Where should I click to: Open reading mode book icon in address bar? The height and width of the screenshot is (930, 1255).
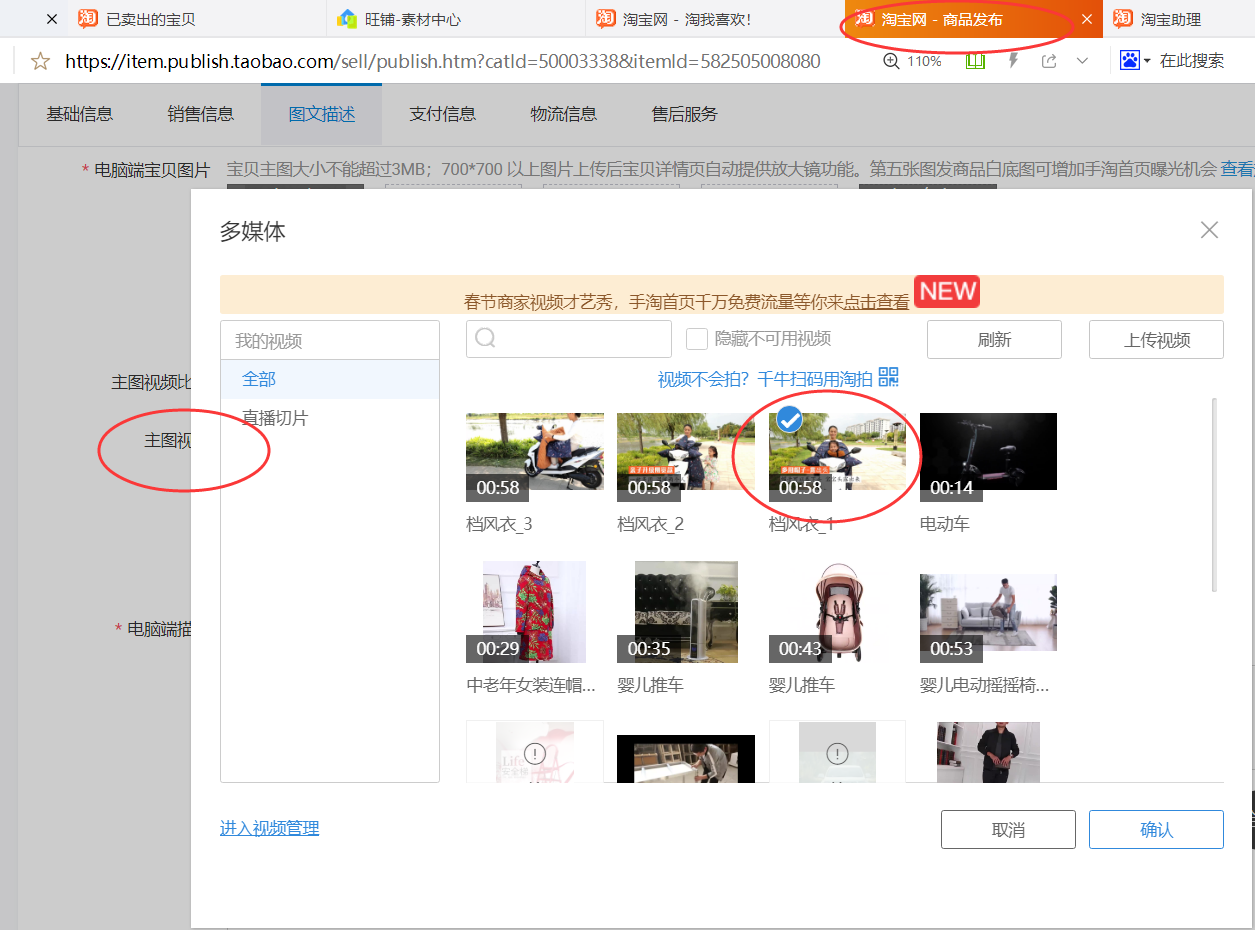[x=975, y=61]
